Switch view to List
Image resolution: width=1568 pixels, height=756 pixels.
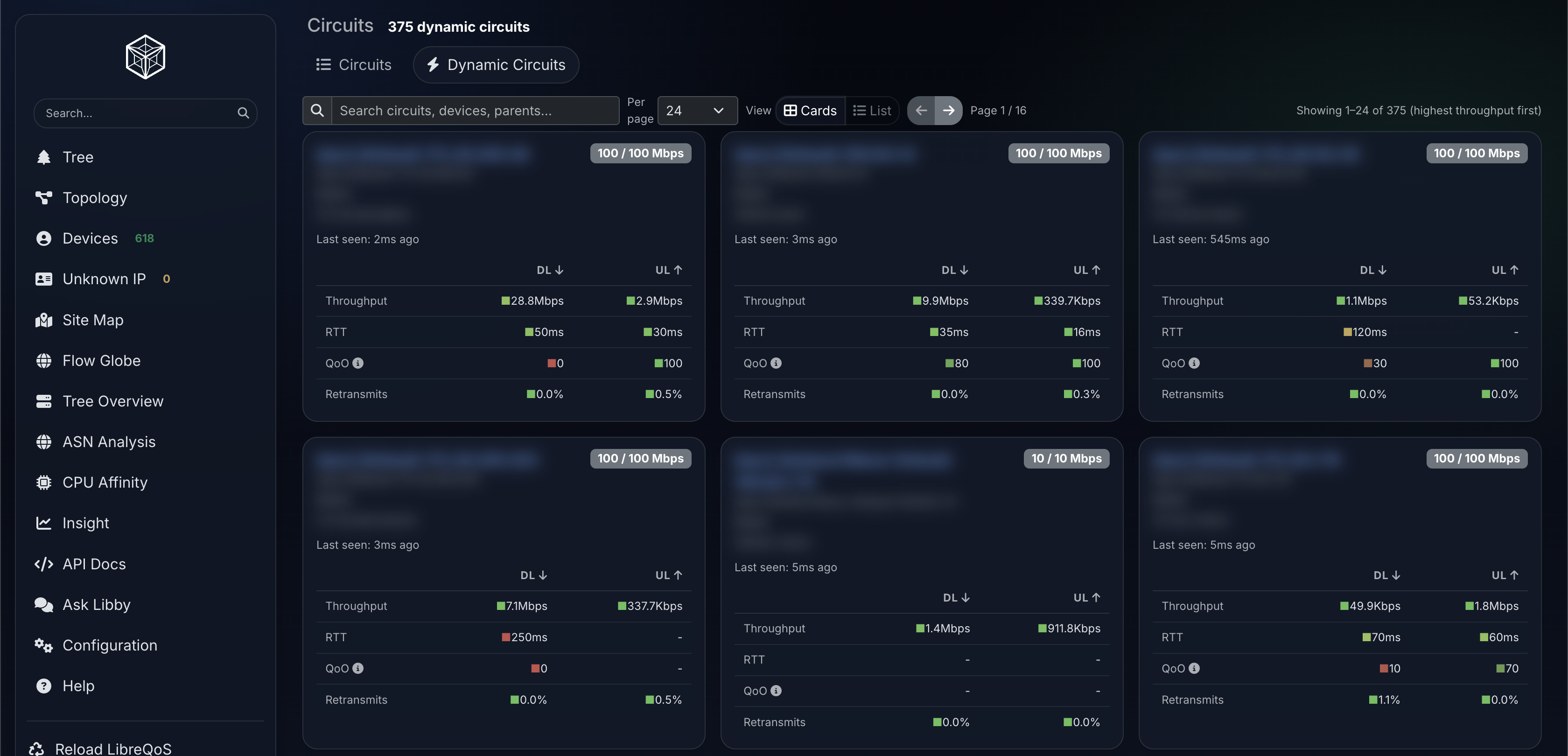[872, 110]
